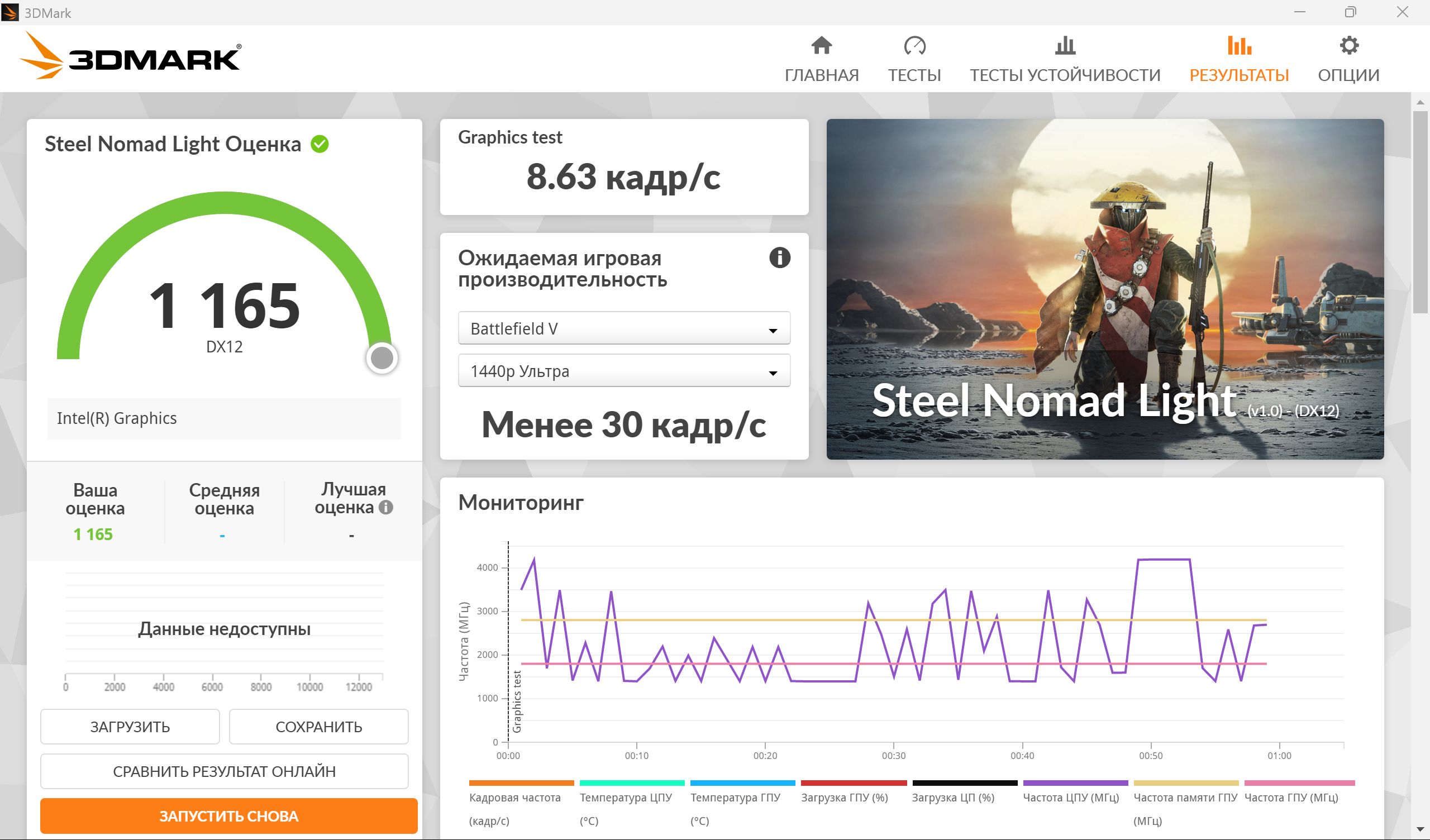Toggle the black Загрузка ЦП (%) legend swatch
The image size is (1430, 840).
965,783
